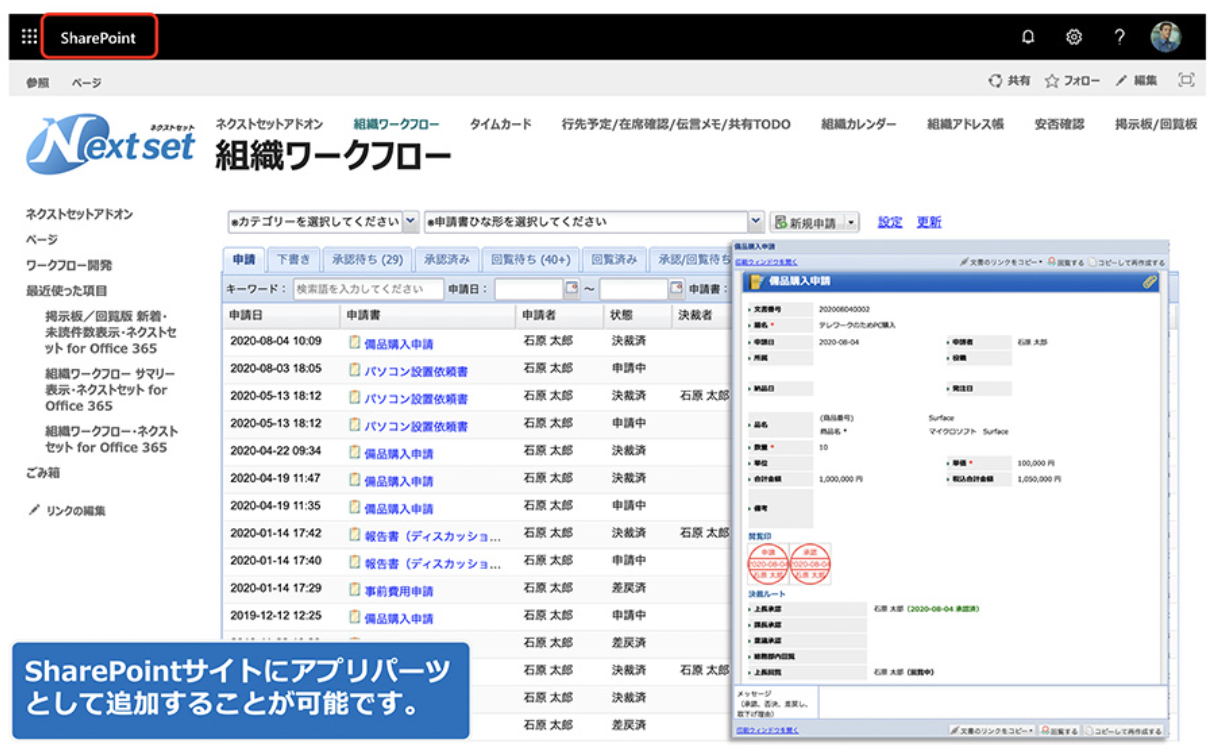Expand the カテゴリーを選択してください dropdown

(411, 222)
